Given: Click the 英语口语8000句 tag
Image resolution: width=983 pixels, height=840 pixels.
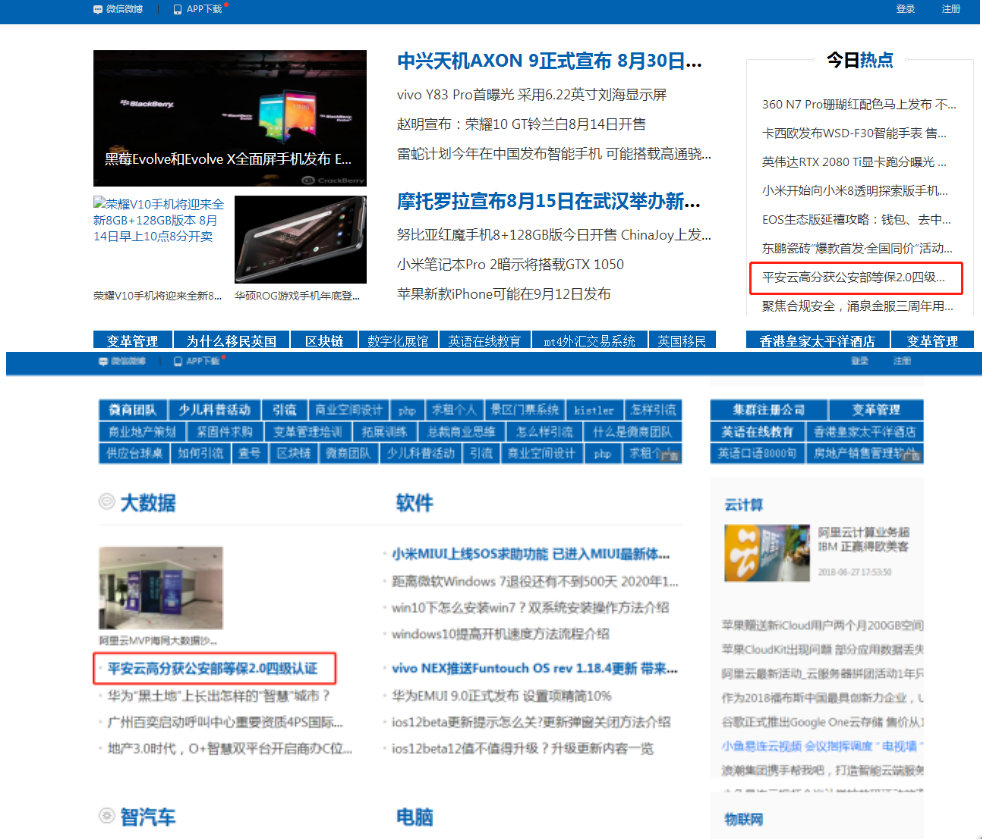Looking at the screenshot, I should 757,453.
